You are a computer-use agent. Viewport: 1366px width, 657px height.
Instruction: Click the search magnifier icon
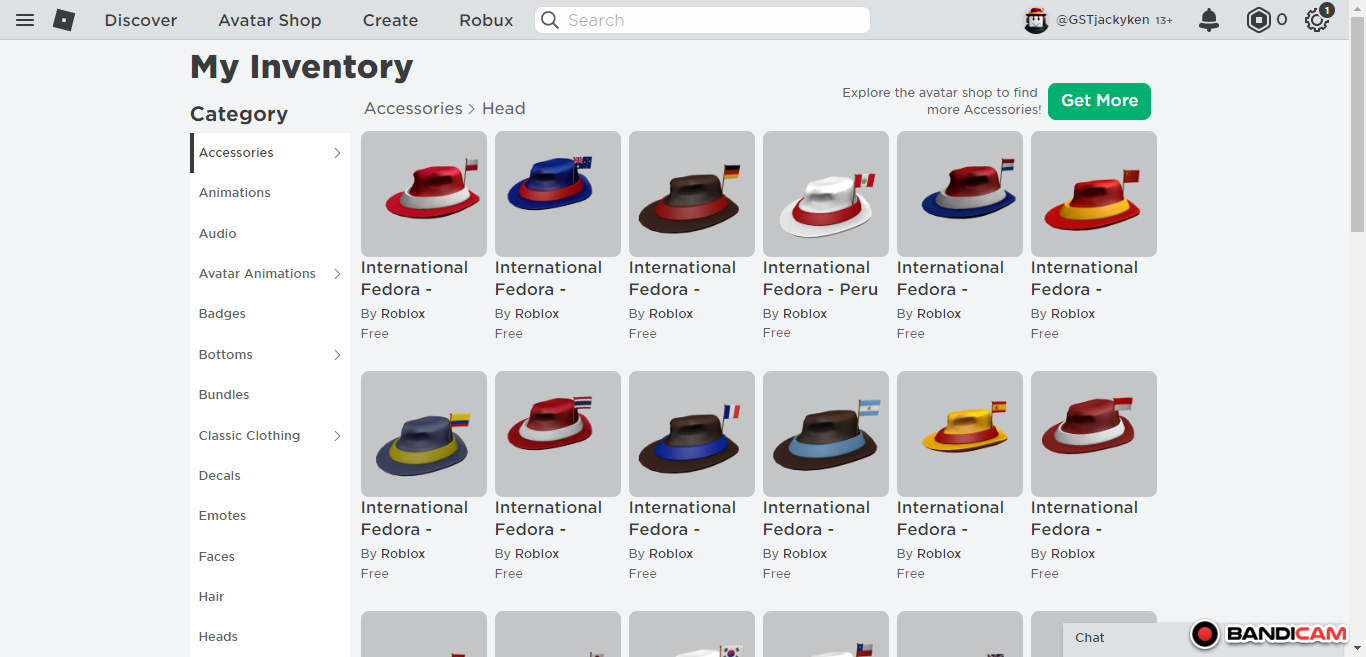550,20
